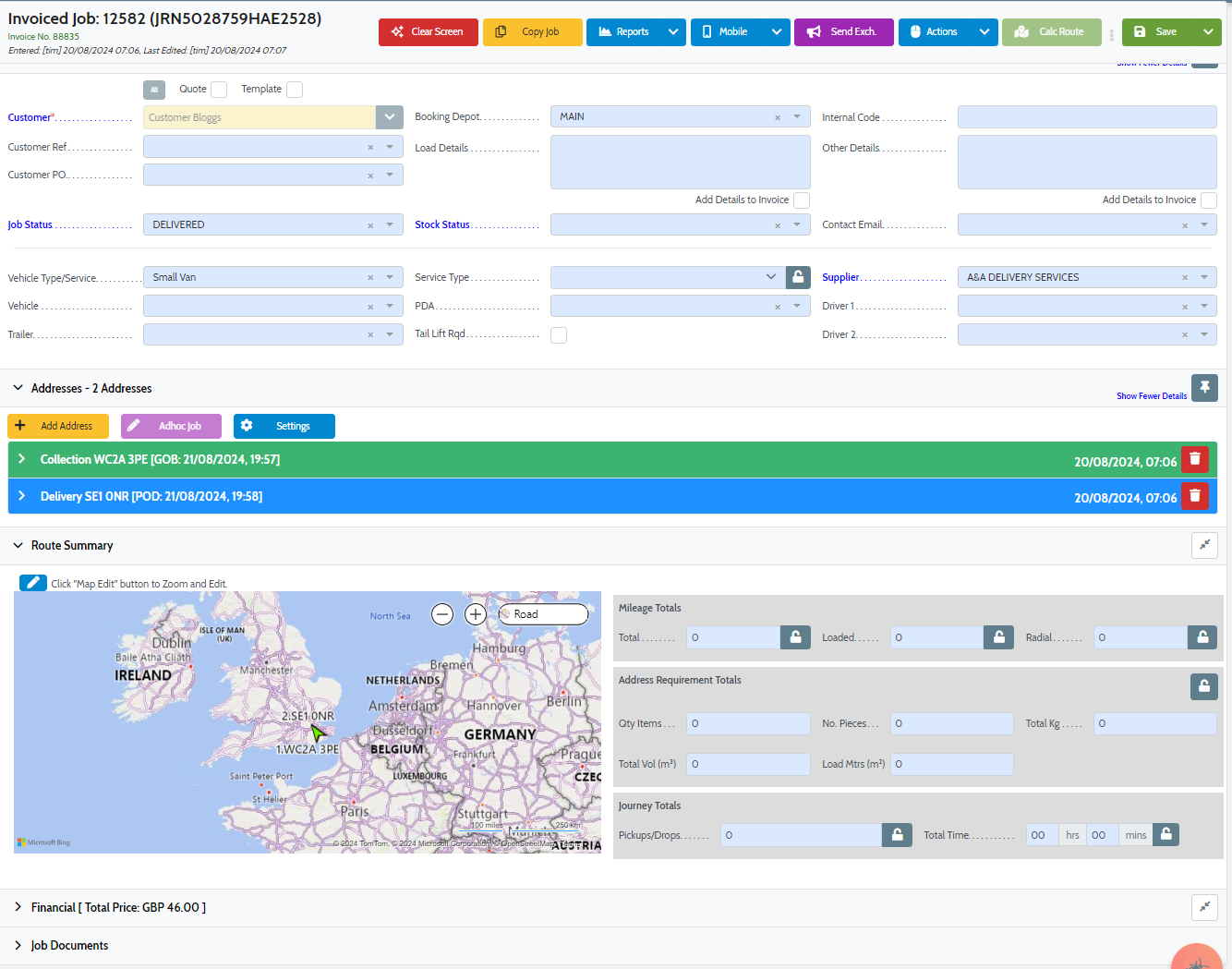Collapse the Route Summary section chevron

click(18, 546)
